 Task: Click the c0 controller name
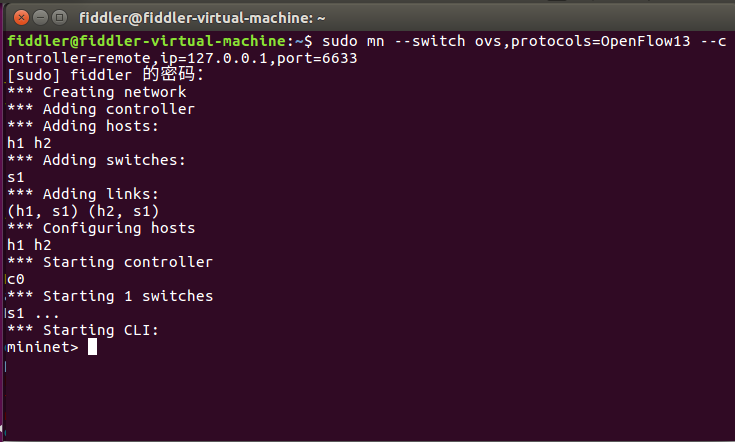(15, 279)
